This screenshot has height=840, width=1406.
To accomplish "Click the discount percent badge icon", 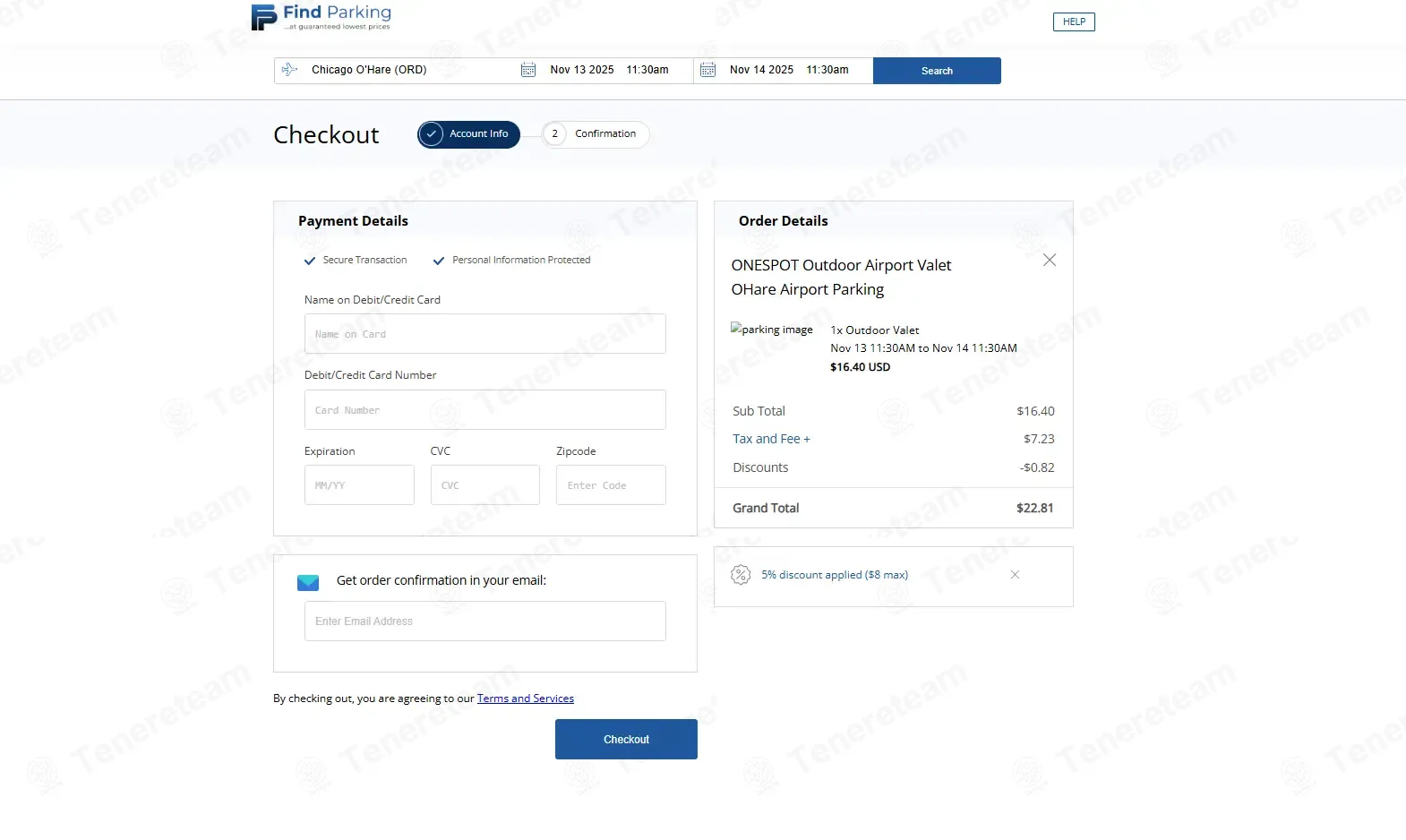I will pos(741,575).
